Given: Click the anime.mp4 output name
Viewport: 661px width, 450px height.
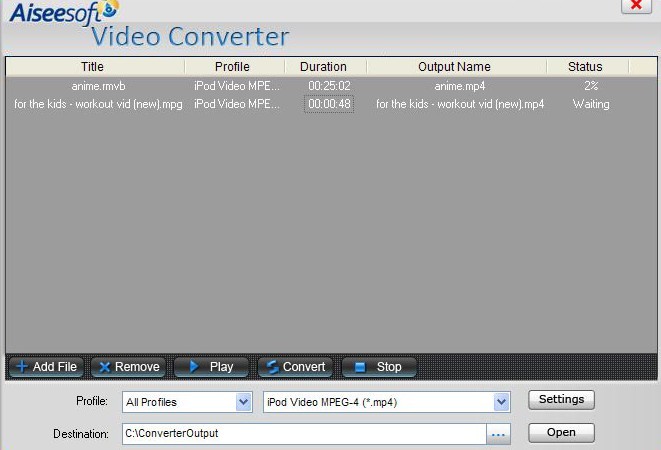Looking at the screenshot, I should (460, 86).
